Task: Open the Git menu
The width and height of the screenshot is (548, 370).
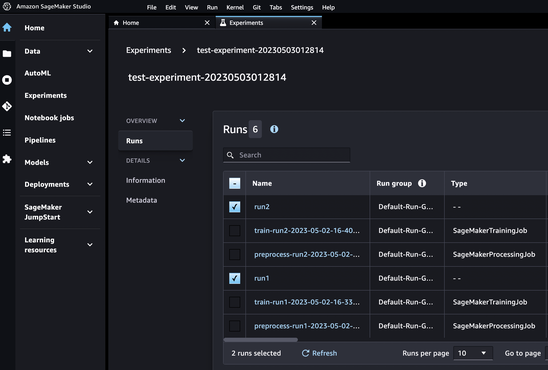Action: pyautogui.click(x=257, y=7)
